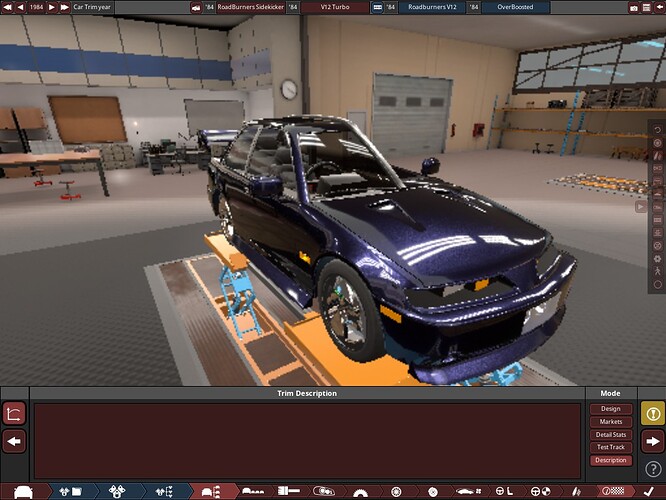This screenshot has width=666, height=500.
Task: Switch to Test Track mode
Action: [x=610, y=448]
